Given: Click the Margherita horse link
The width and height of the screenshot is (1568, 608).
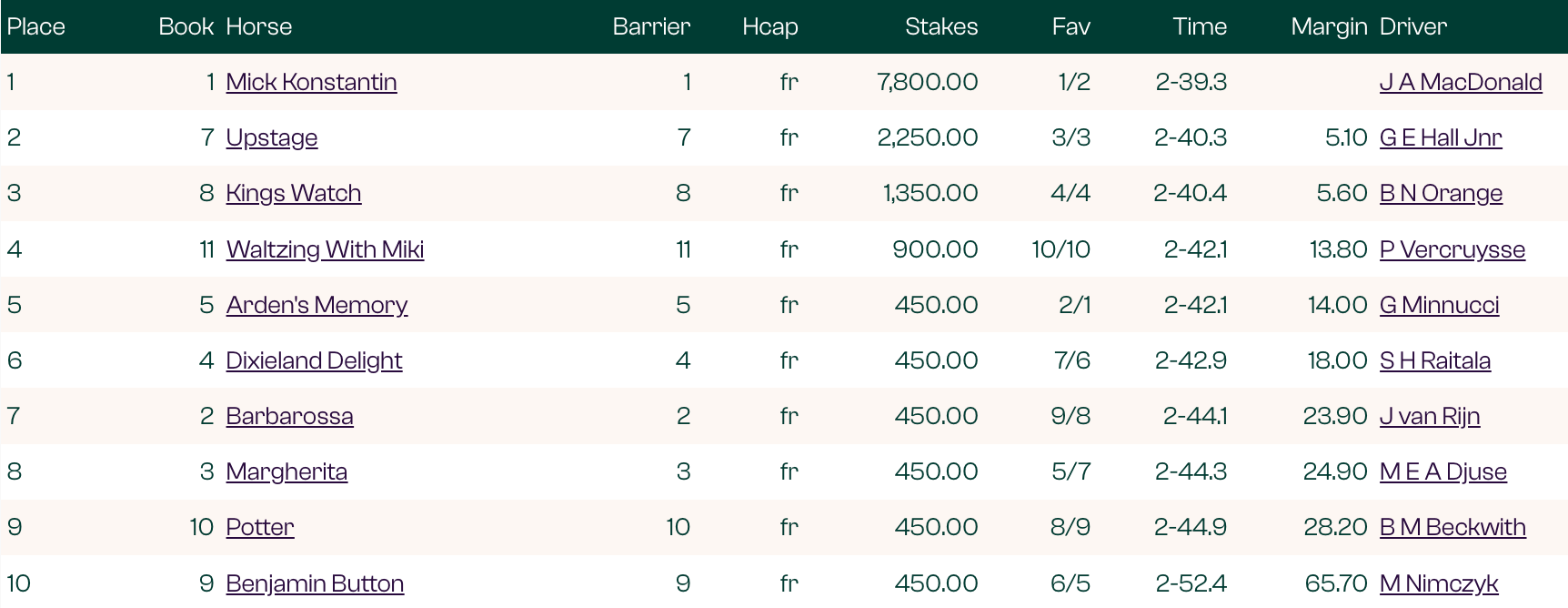Looking at the screenshot, I should (286, 471).
